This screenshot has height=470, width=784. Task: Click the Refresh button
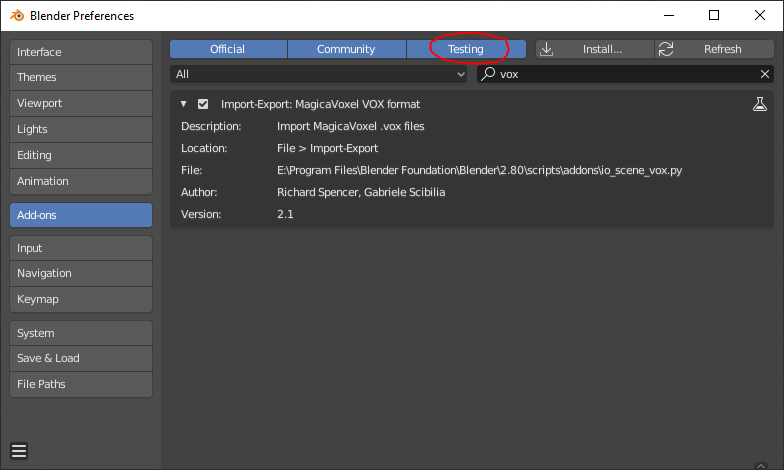coord(714,49)
